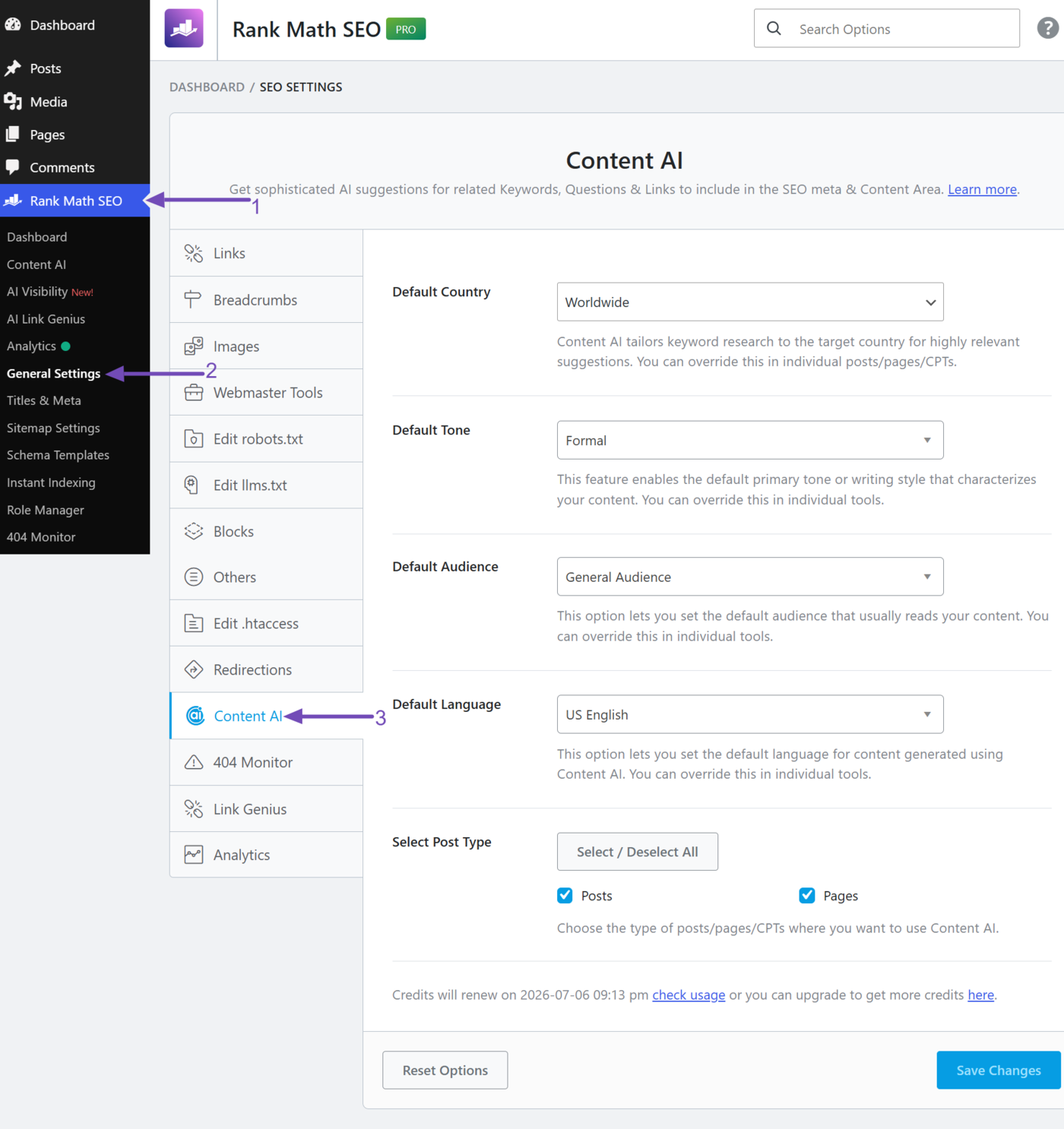Viewport: 1064px width, 1129px height.
Task: Open General Settings in Rank Math submenu
Action: tap(53, 373)
